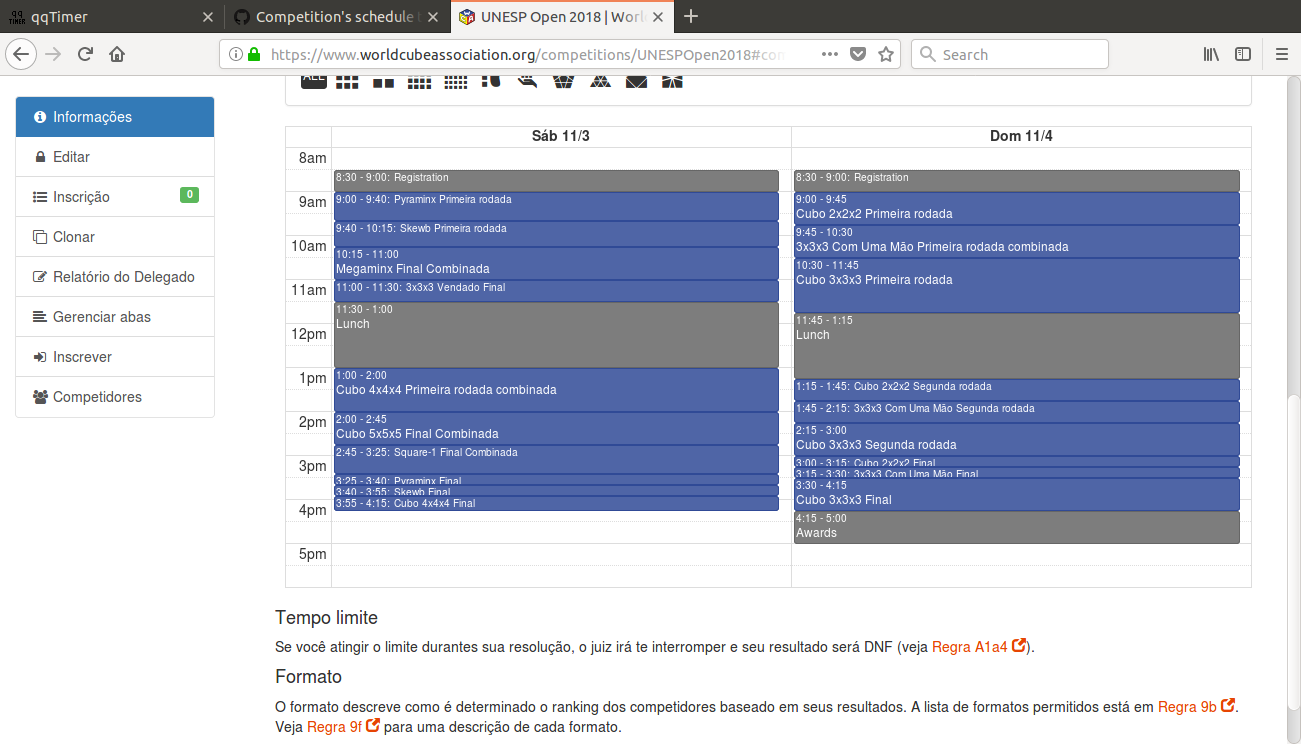Viewport: 1301px width, 744px height.
Task: Filter schedule by 4x4x4 cube event icon
Action: (419, 80)
